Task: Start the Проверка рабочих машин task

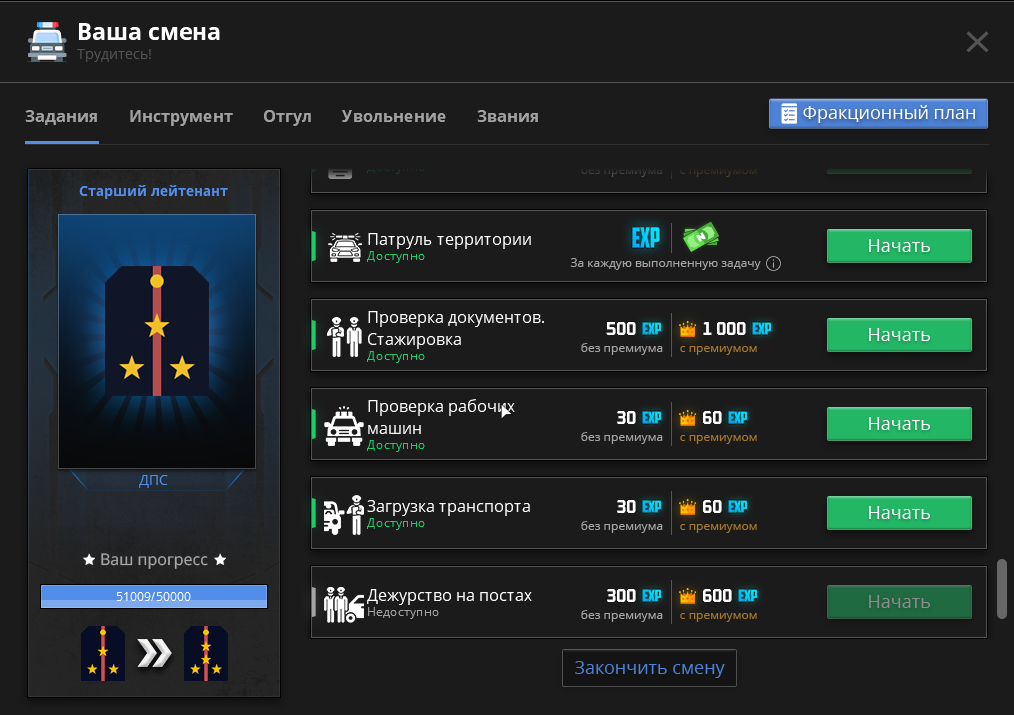Action: click(x=899, y=424)
